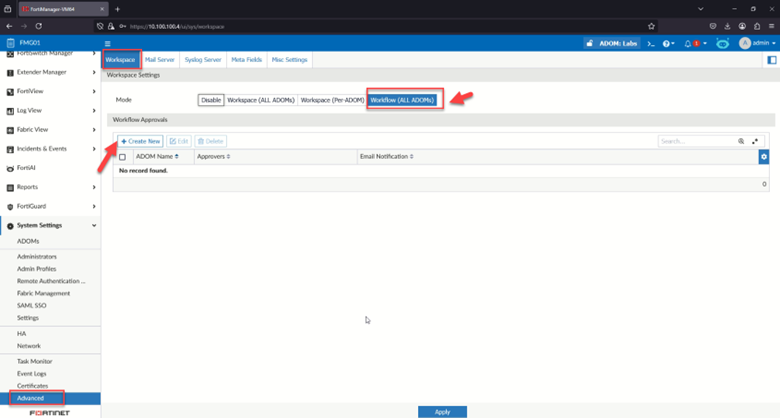The image size is (780, 418).
Task: Switch to the Mail Server tab
Action: (x=160, y=60)
